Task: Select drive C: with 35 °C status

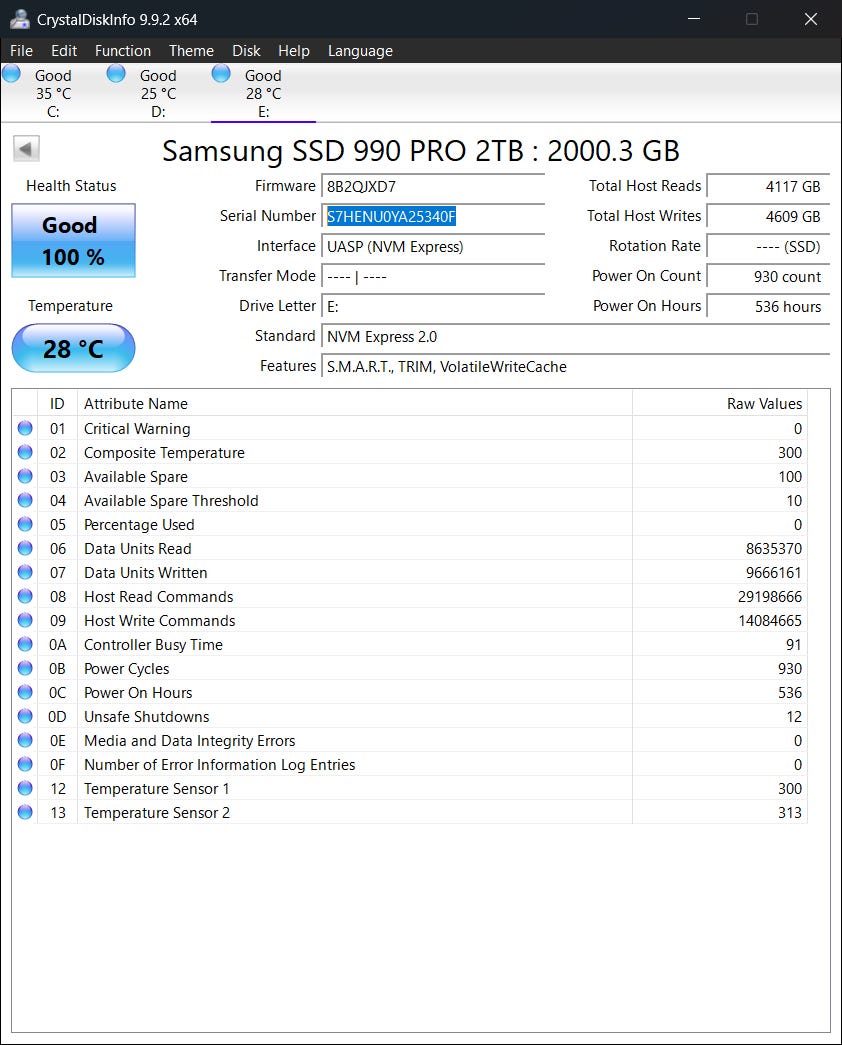Action: [x=53, y=93]
